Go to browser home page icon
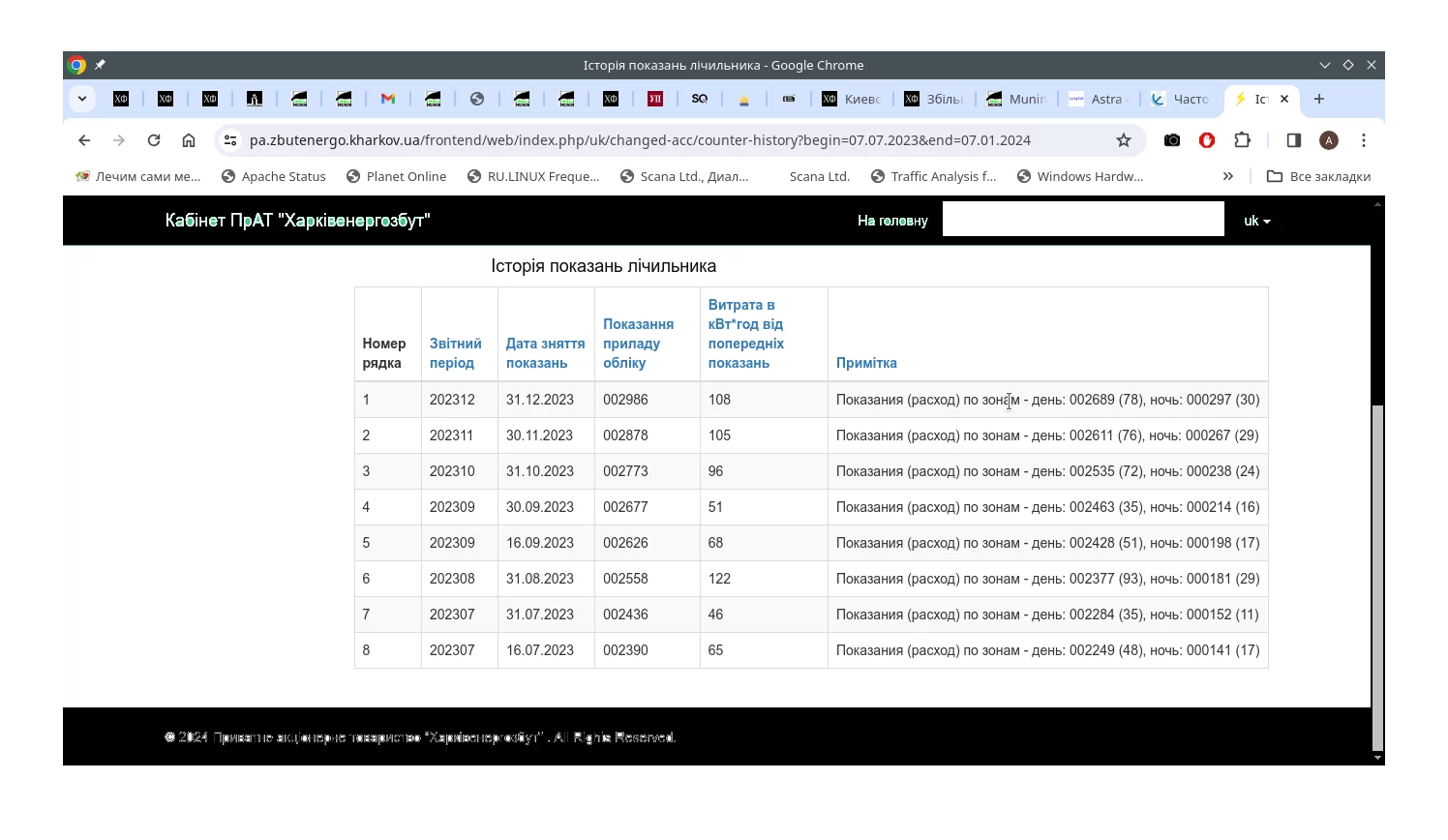This screenshot has width=1448, height=840. (189, 140)
